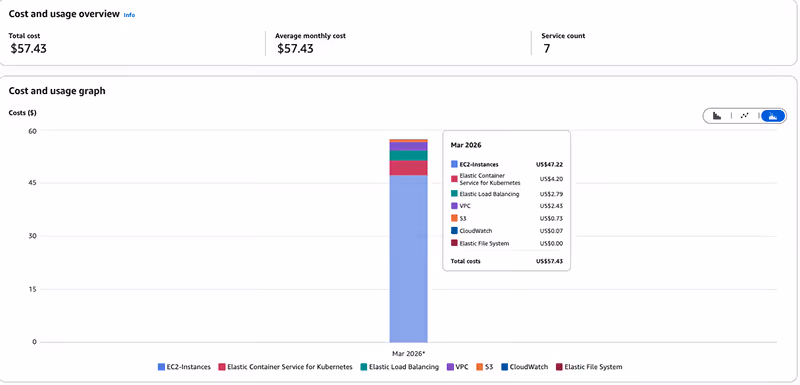Click the Elastic File System legend entry below chart
This screenshot has width=800, height=385.
589,367
